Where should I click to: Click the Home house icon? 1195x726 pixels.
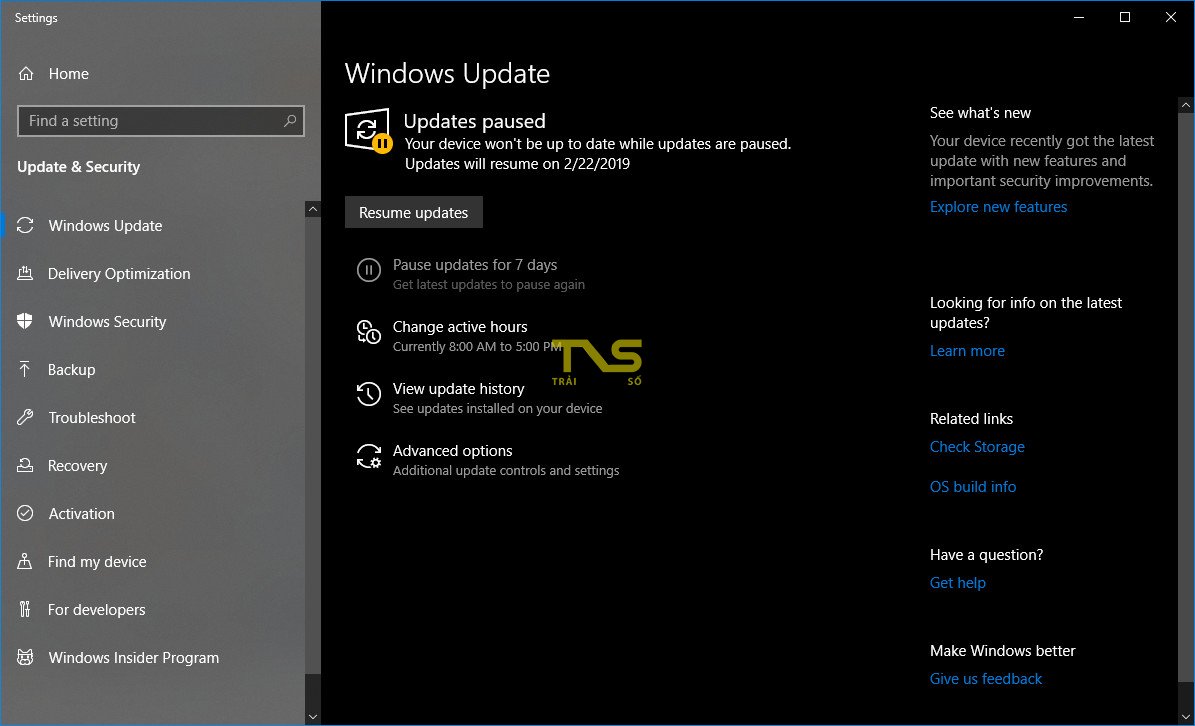click(26, 74)
